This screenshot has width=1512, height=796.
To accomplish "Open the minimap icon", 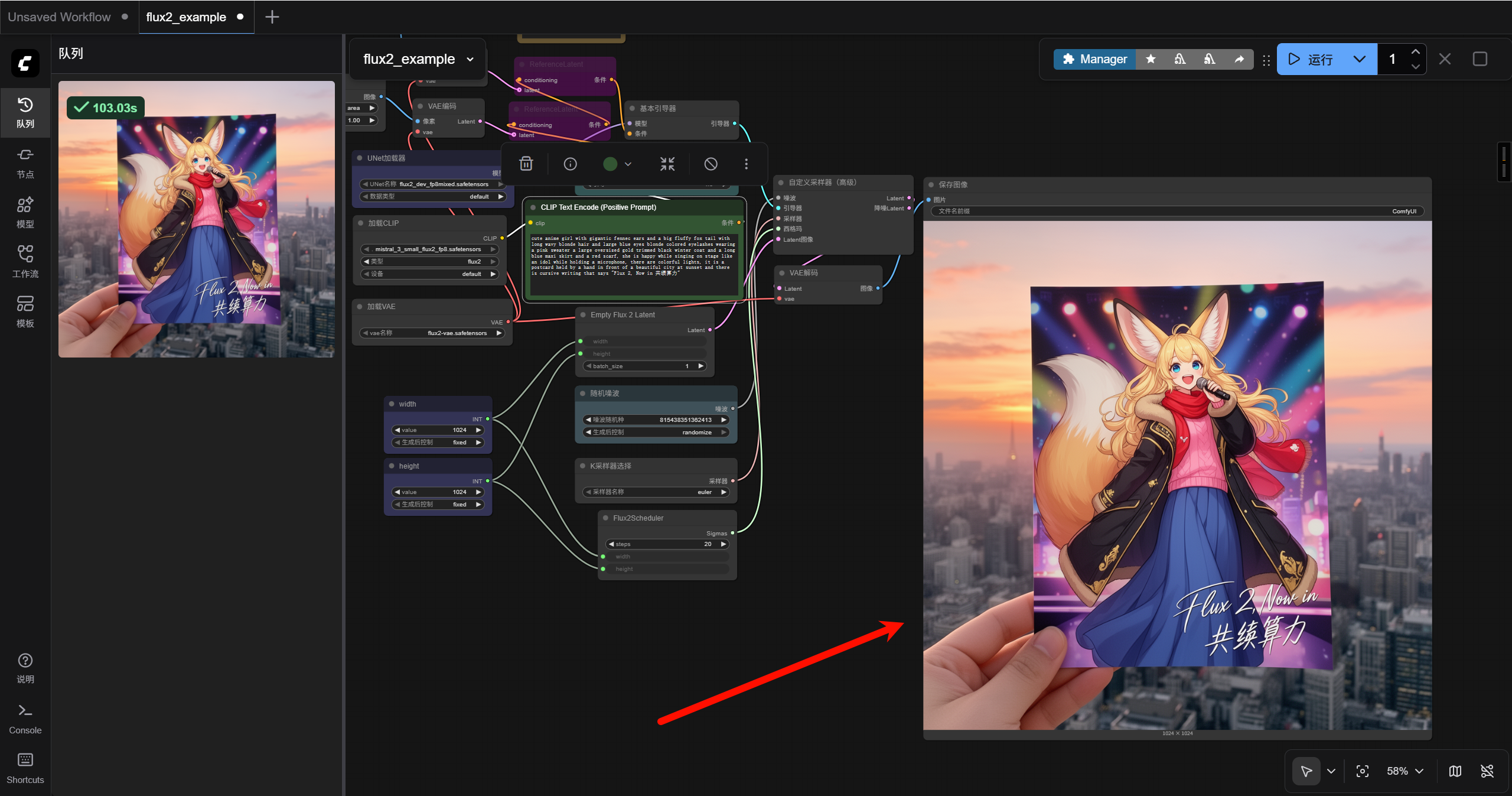I will tap(1455, 771).
